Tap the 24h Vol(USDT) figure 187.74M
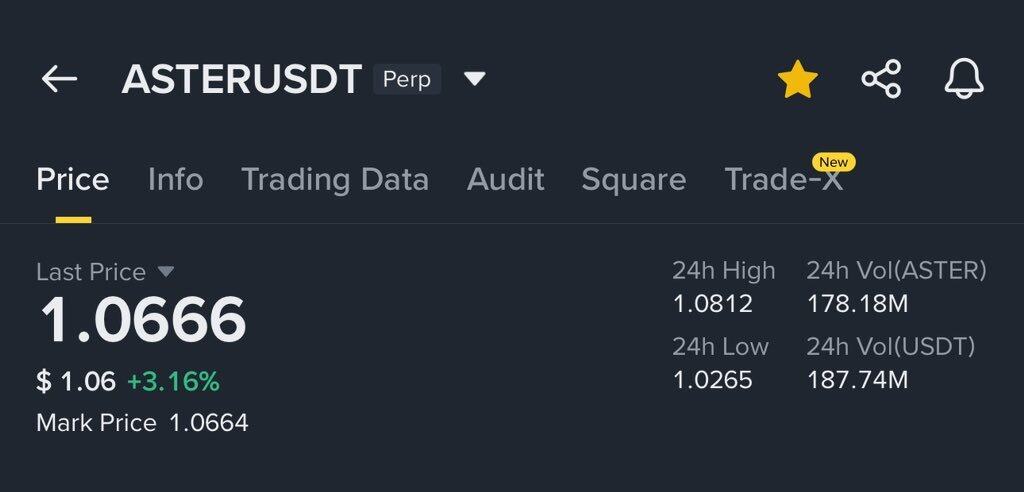Image resolution: width=1024 pixels, height=492 pixels. click(857, 380)
